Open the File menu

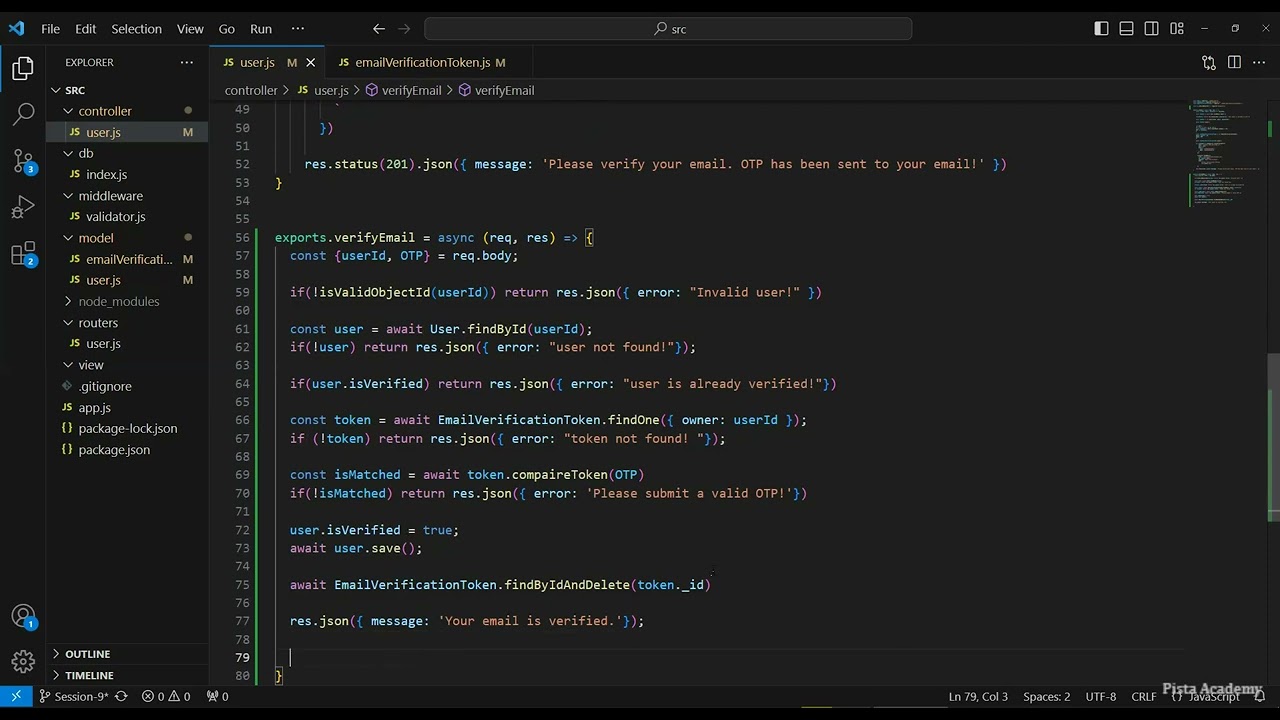[50, 29]
